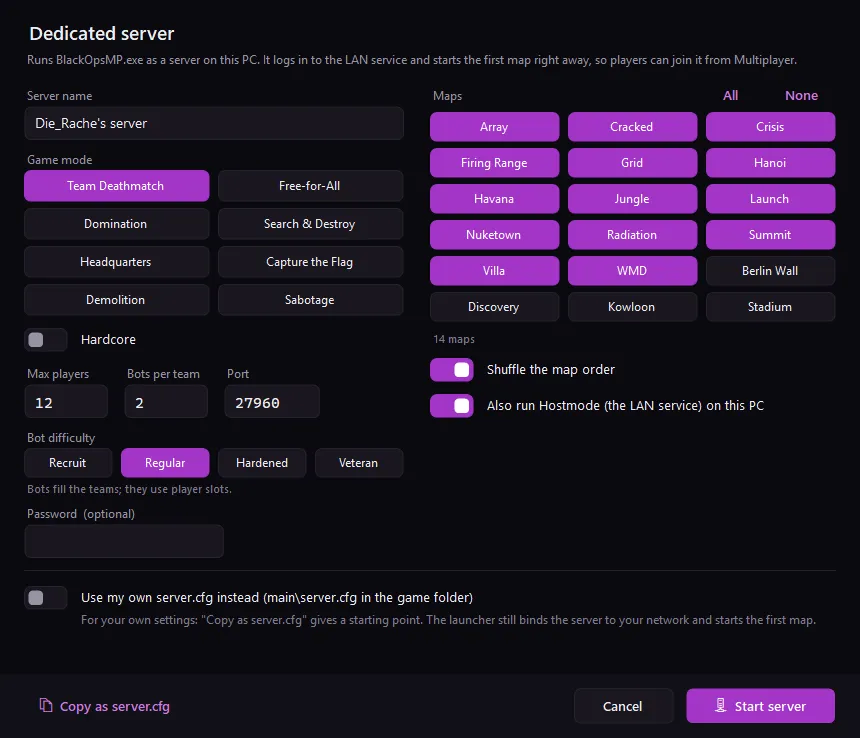Select Search & Destroy mode
This screenshot has width=860, height=738.
point(310,224)
